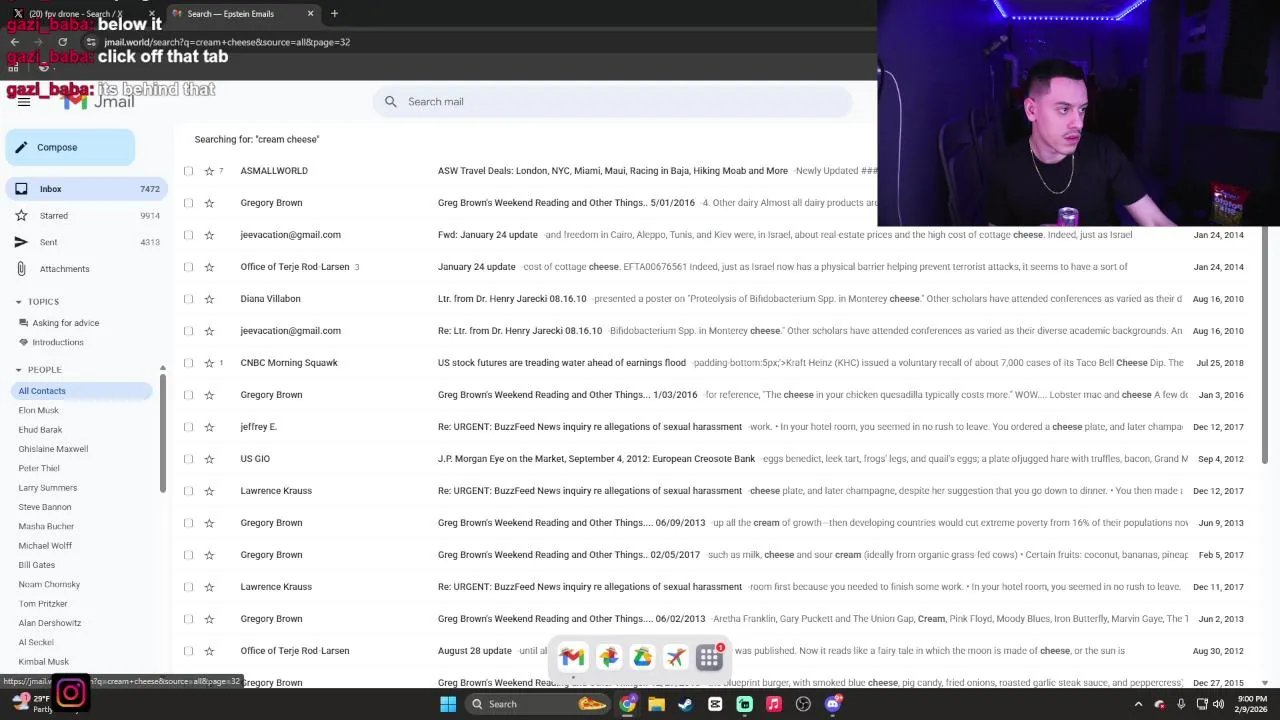This screenshot has height=720, width=1280.
Task: Star the Diana Villabon email
Action: [x=209, y=299]
